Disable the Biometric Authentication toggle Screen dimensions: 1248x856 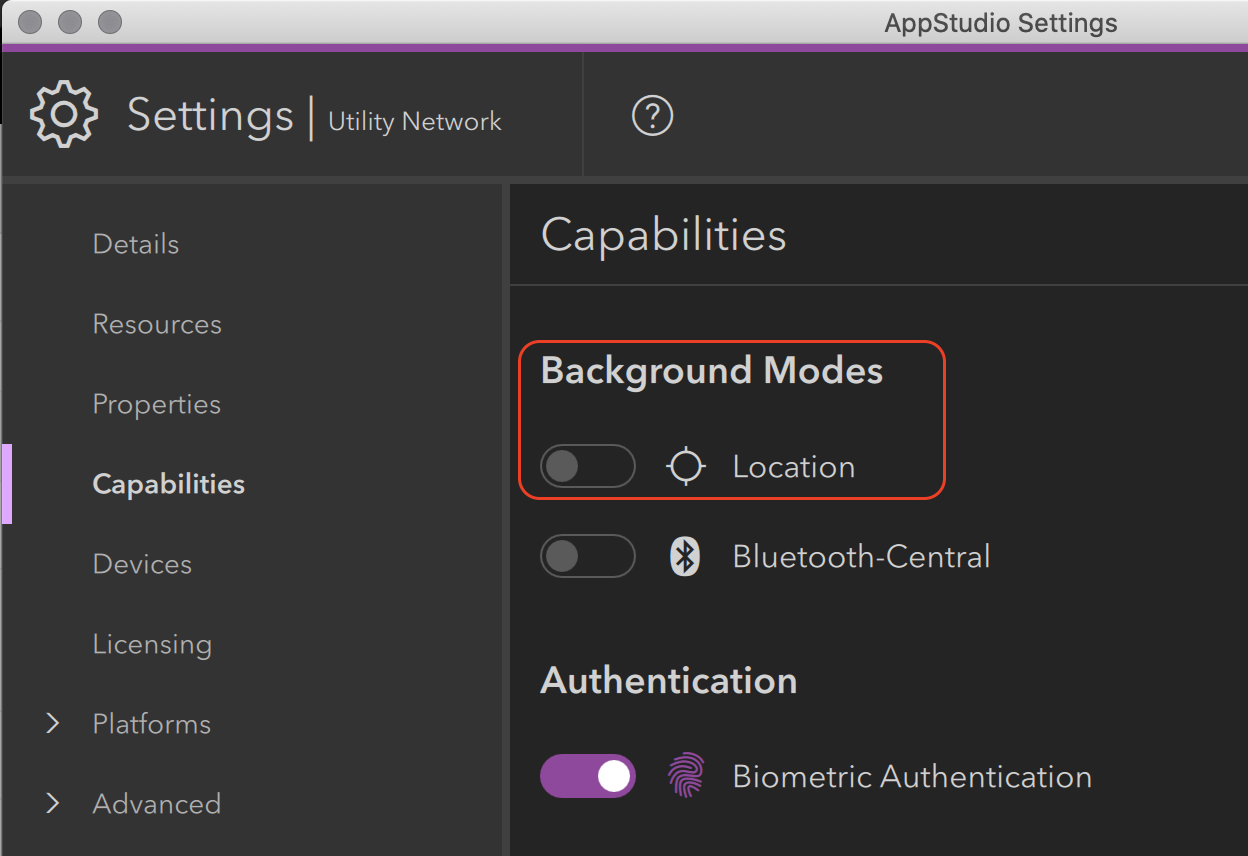pos(587,777)
